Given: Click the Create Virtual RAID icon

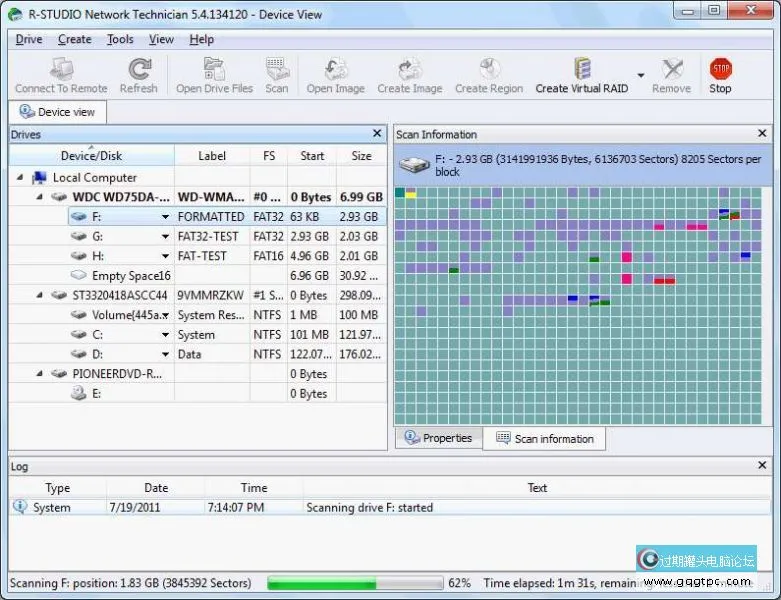Looking at the screenshot, I should coord(582,69).
